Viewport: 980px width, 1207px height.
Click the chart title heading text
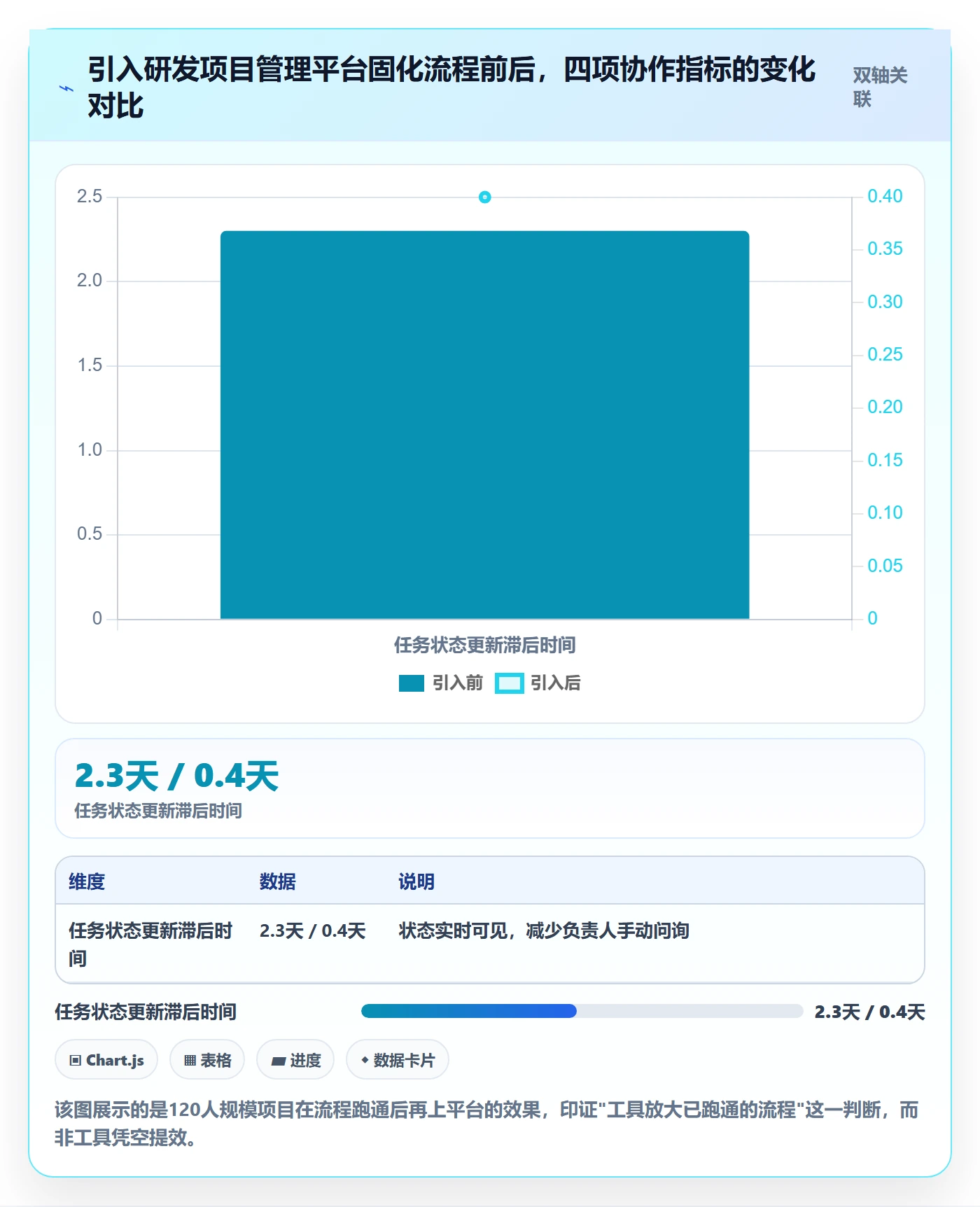(x=451, y=88)
